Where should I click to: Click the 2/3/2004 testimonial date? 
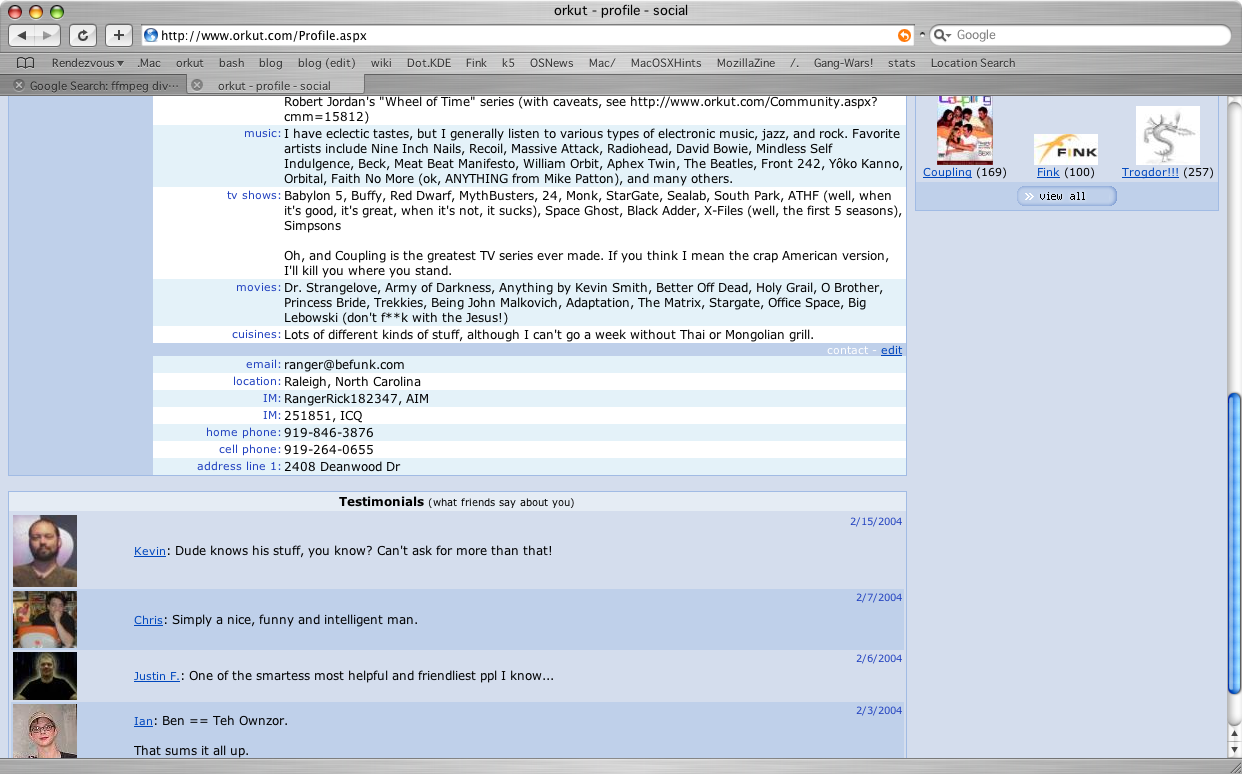(x=879, y=710)
